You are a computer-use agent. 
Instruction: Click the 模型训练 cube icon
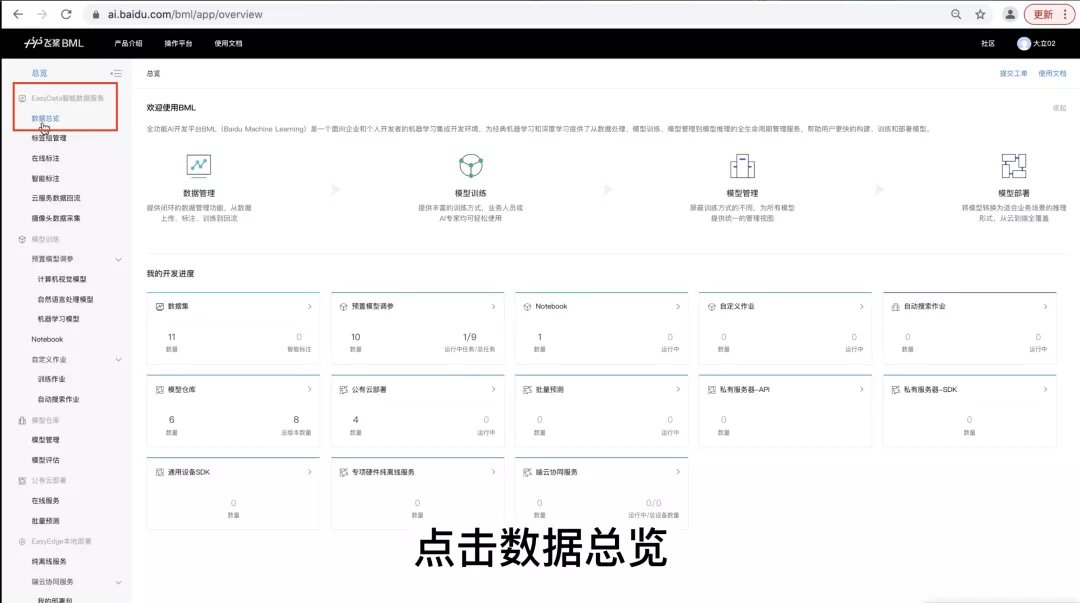pos(471,165)
